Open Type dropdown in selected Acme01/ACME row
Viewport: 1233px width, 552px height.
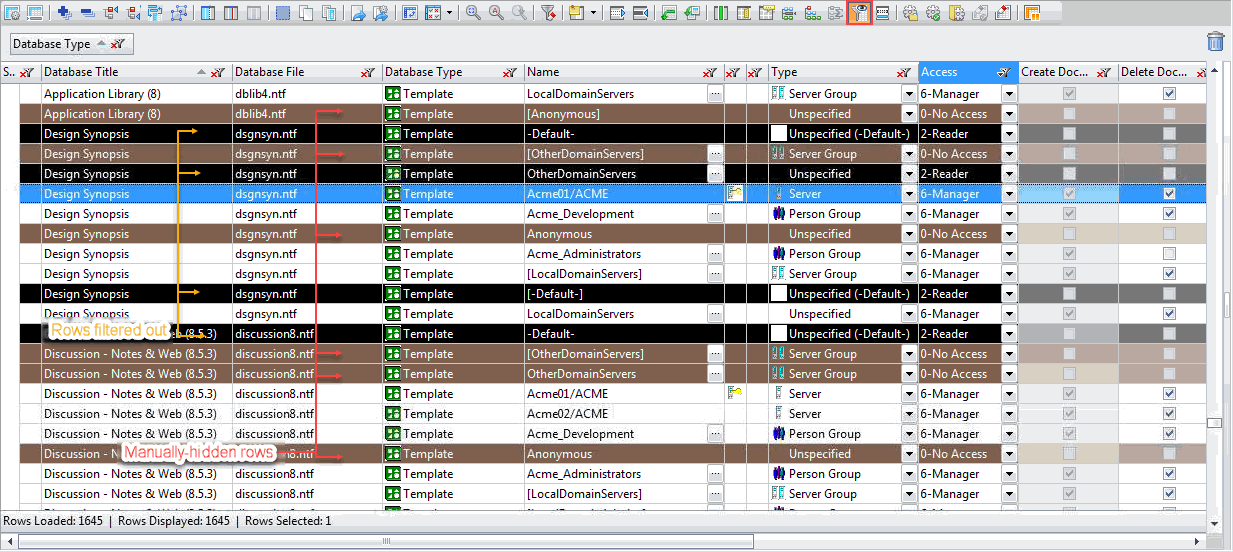tap(908, 194)
